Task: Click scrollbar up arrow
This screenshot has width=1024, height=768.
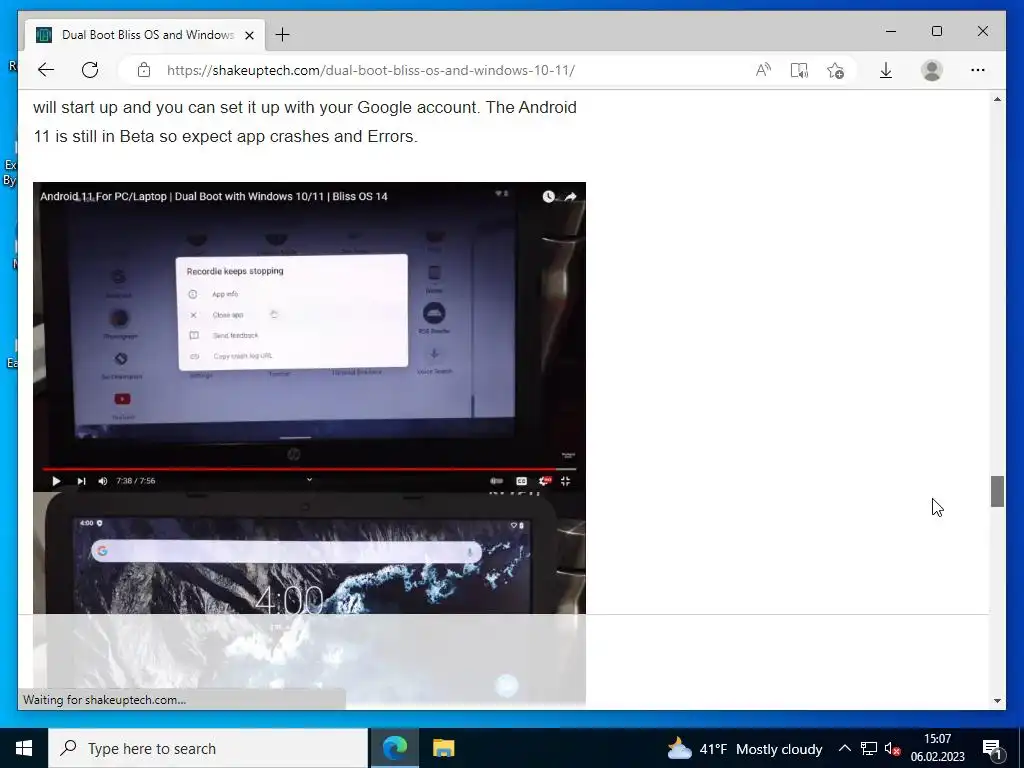Action: click(997, 99)
